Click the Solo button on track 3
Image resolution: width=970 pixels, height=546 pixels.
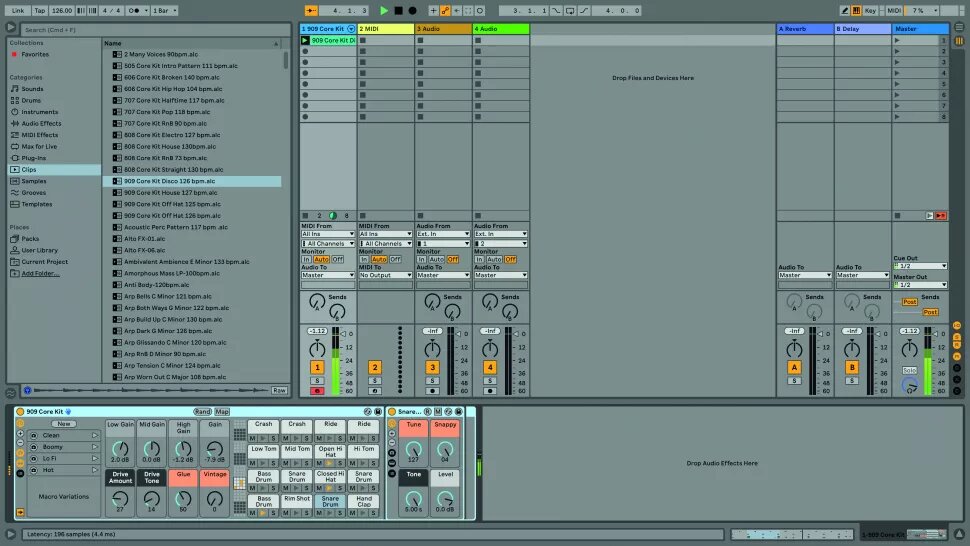pyautogui.click(x=433, y=381)
